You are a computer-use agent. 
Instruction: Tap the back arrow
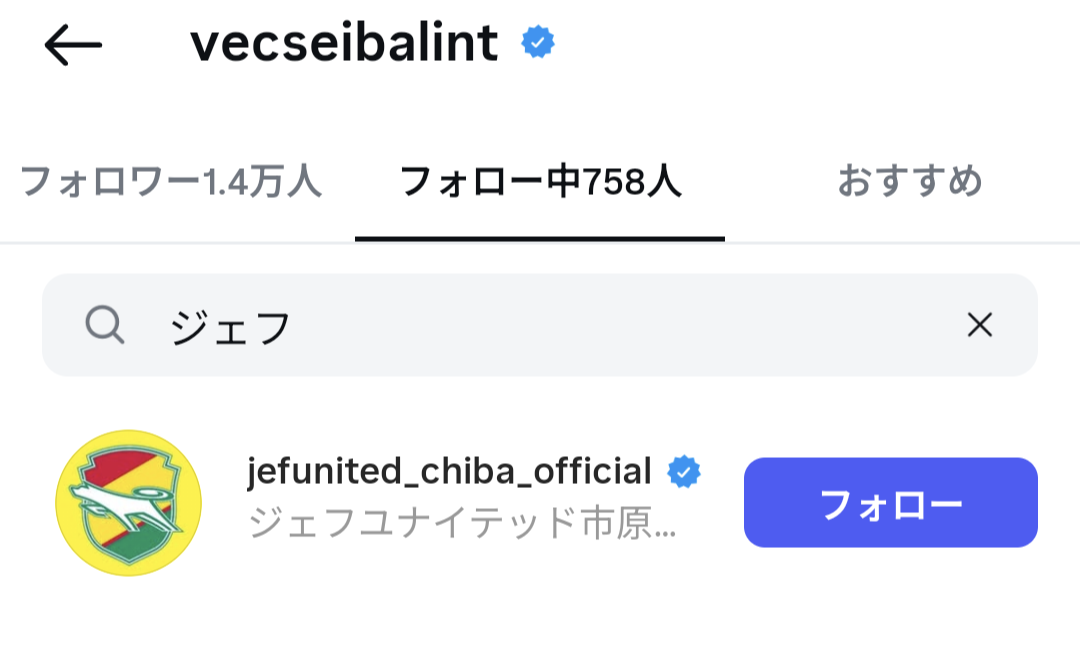73,45
